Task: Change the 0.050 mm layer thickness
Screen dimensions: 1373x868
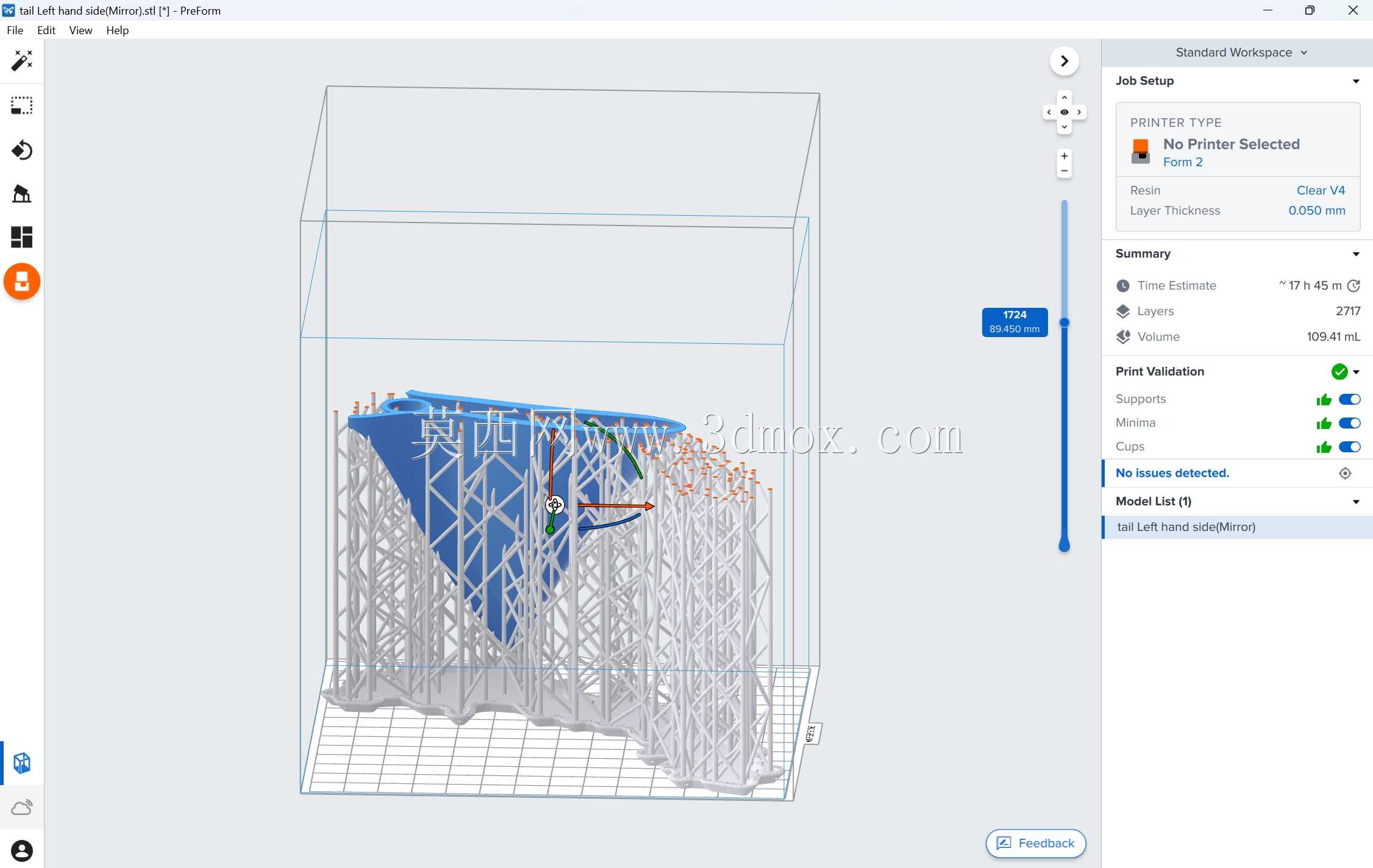Action: click(x=1316, y=210)
